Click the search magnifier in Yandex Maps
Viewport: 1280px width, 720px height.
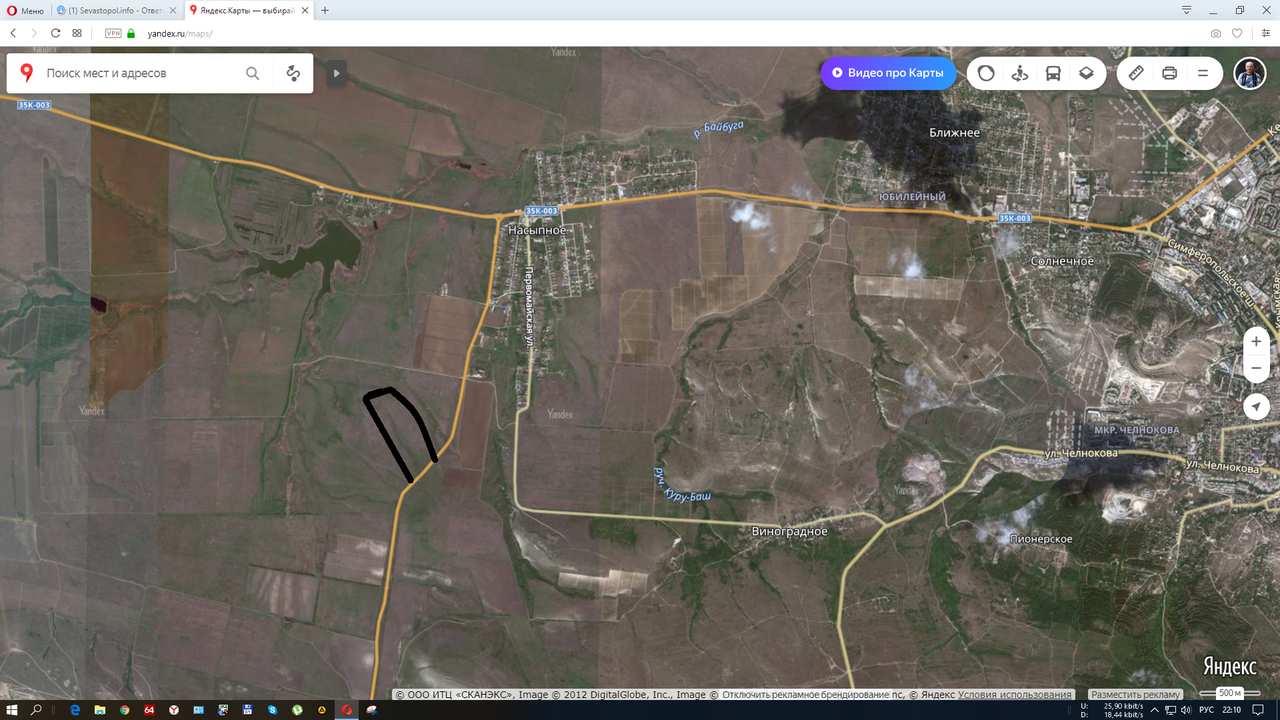click(253, 73)
